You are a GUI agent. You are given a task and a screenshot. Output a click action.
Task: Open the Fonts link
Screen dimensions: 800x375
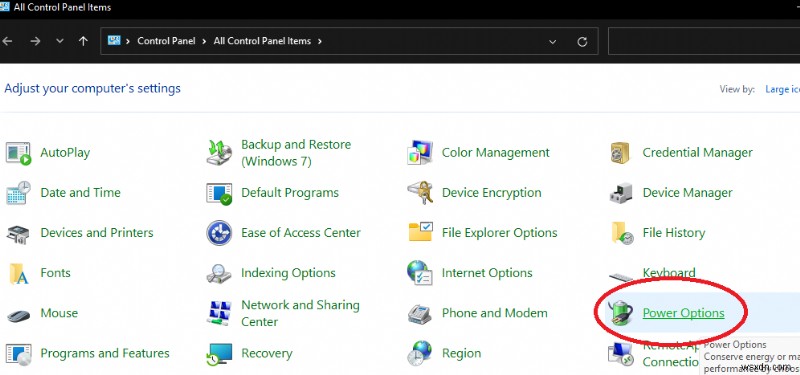(x=56, y=273)
